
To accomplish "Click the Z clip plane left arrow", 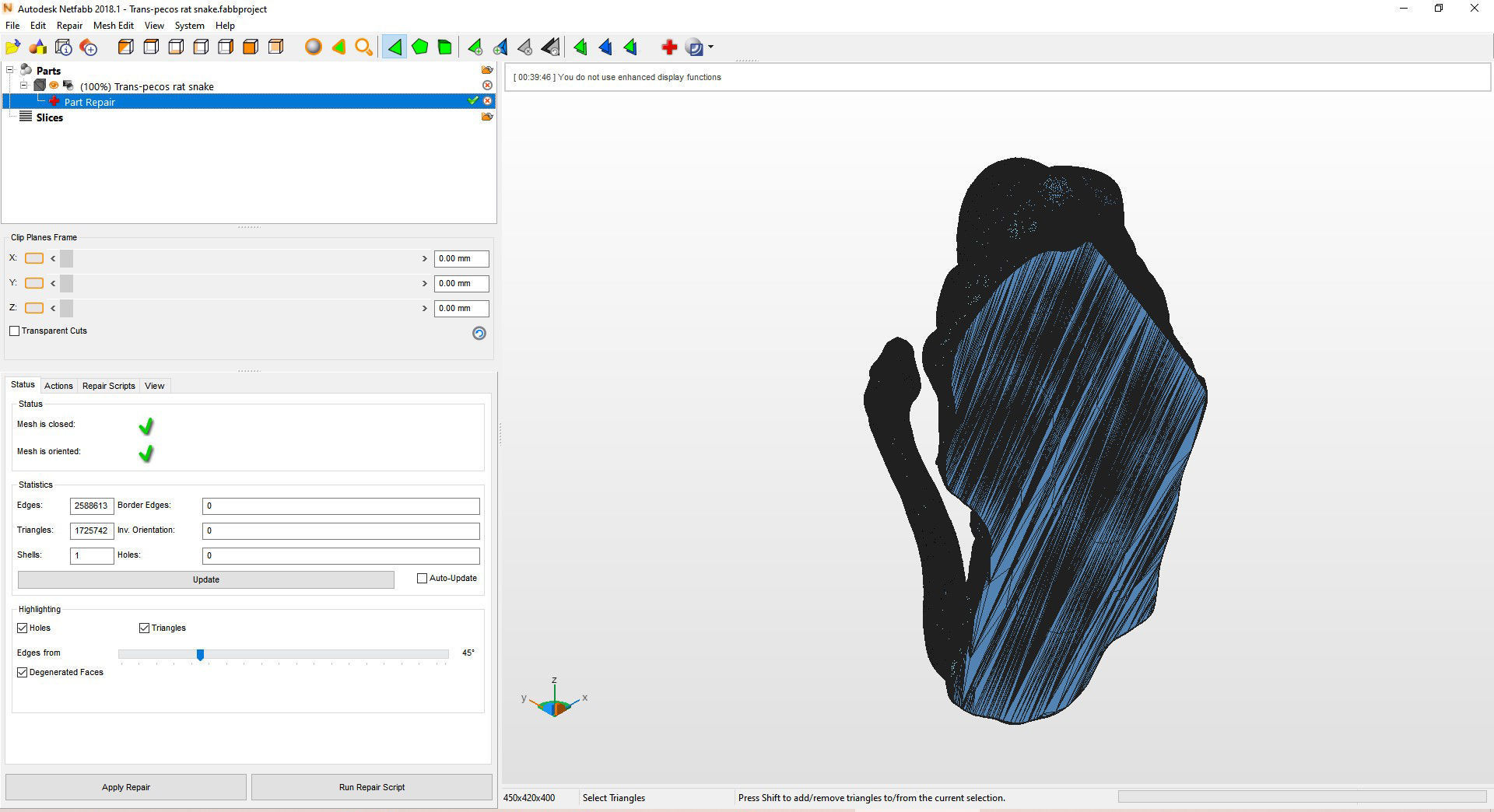I will 53,308.
